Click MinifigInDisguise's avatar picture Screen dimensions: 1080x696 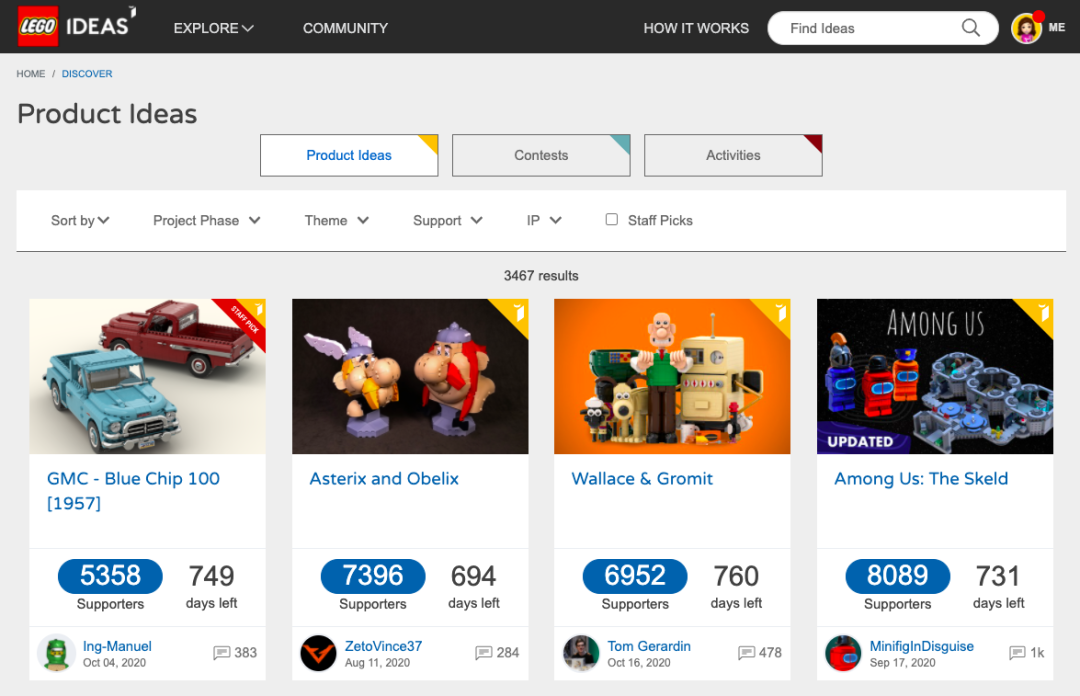click(x=843, y=653)
